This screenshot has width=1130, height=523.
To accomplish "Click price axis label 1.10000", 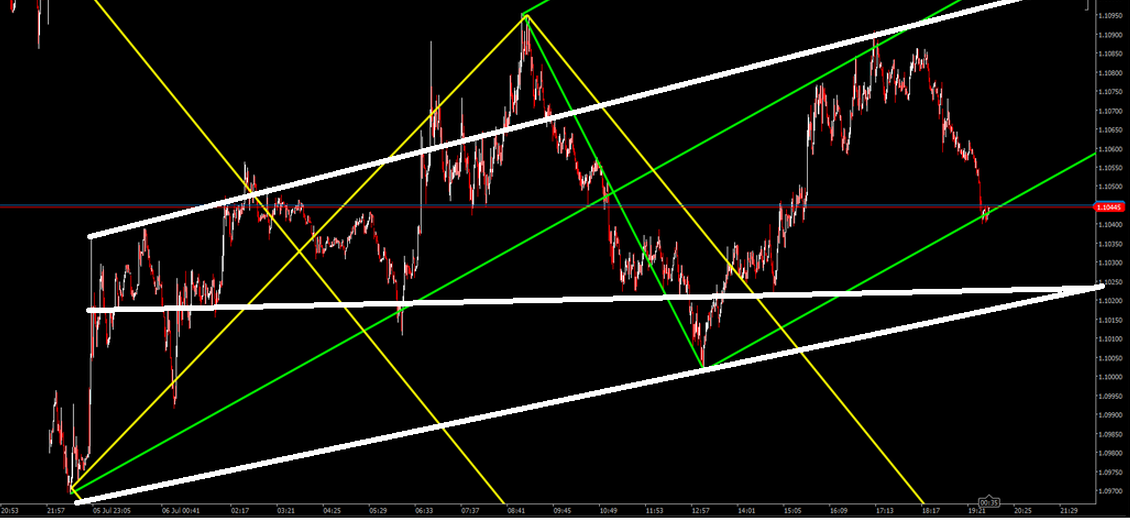I will tap(1110, 377).
